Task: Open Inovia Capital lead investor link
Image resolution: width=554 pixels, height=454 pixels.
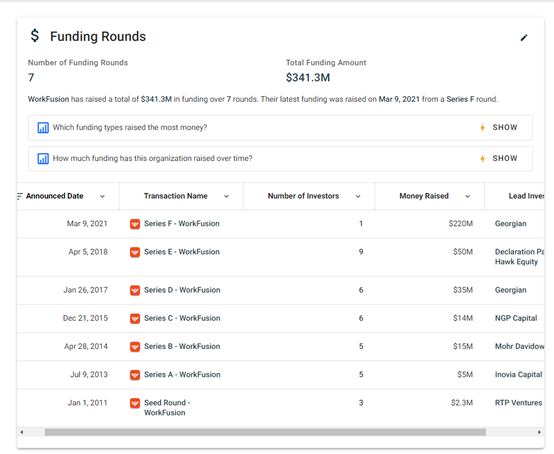Action: tap(518, 375)
